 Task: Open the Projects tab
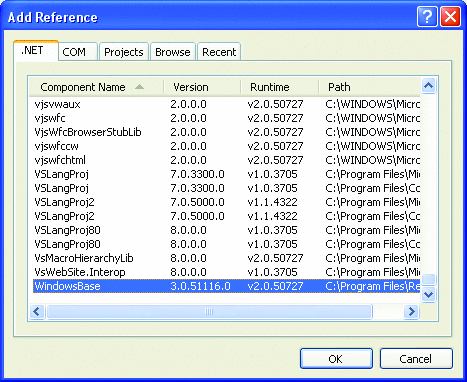click(x=124, y=52)
